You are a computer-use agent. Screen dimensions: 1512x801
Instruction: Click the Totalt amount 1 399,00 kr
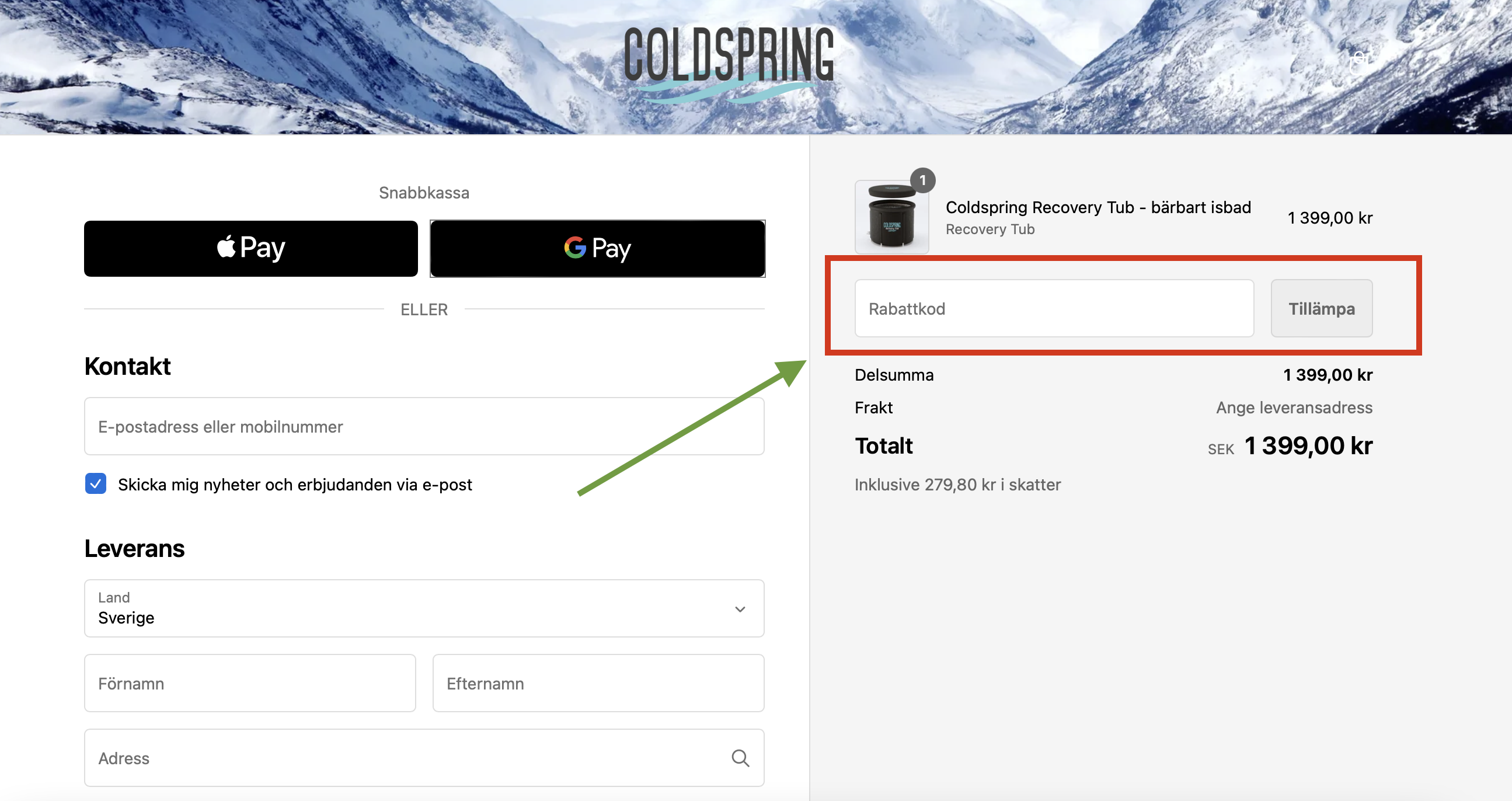point(1308,446)
